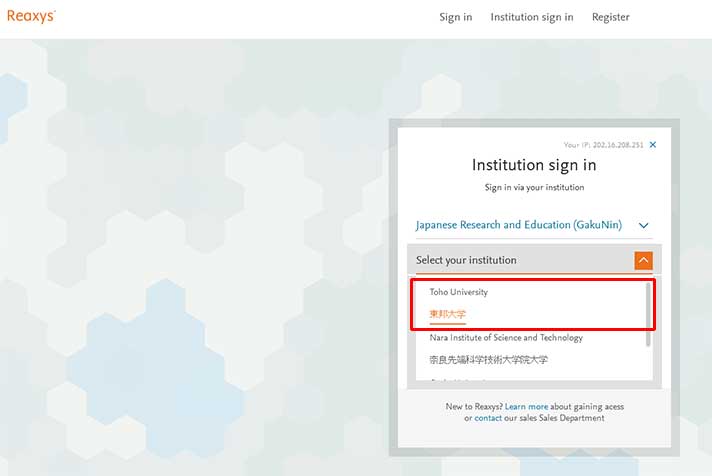Close the Institution sign in dialog
This screenshot has width=712, height=476.
[653, 145]
